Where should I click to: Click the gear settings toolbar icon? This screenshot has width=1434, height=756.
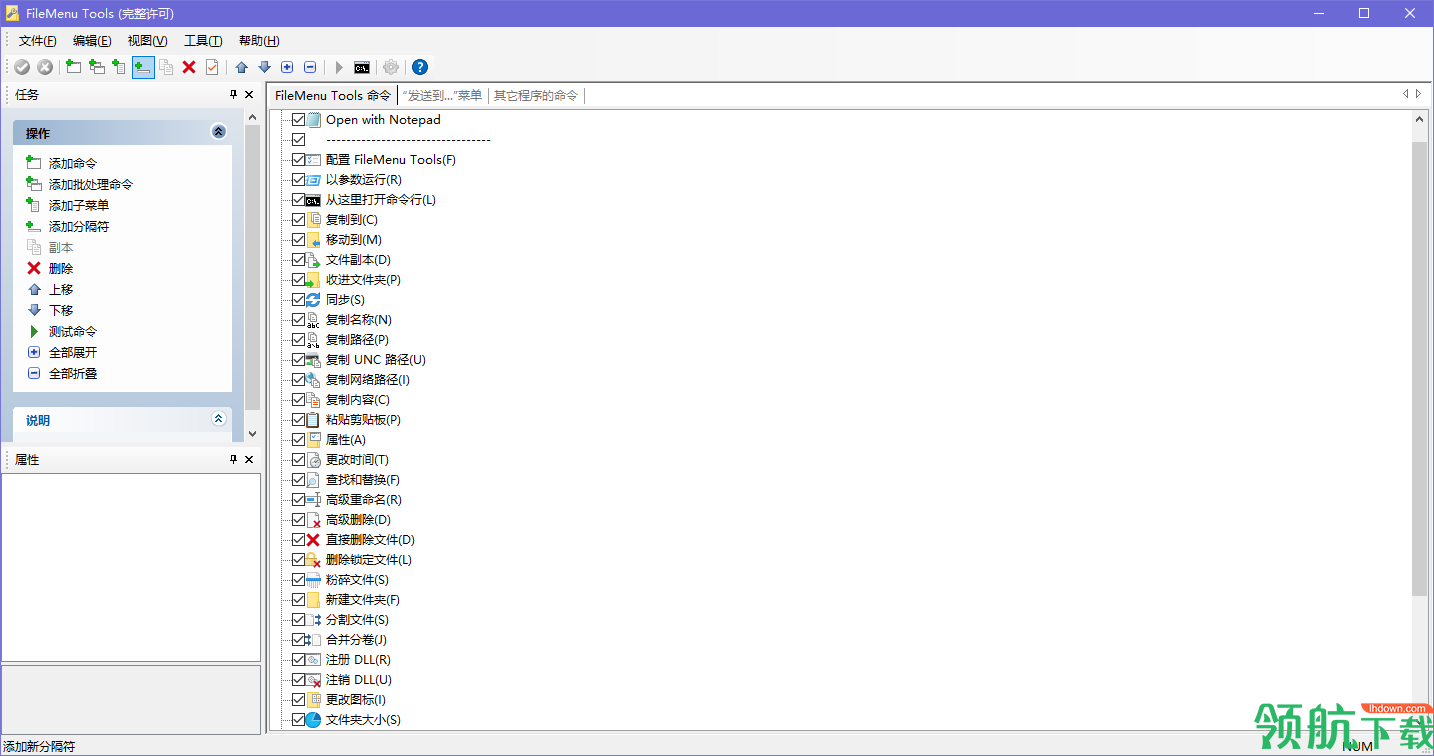[x=391, y=67]
